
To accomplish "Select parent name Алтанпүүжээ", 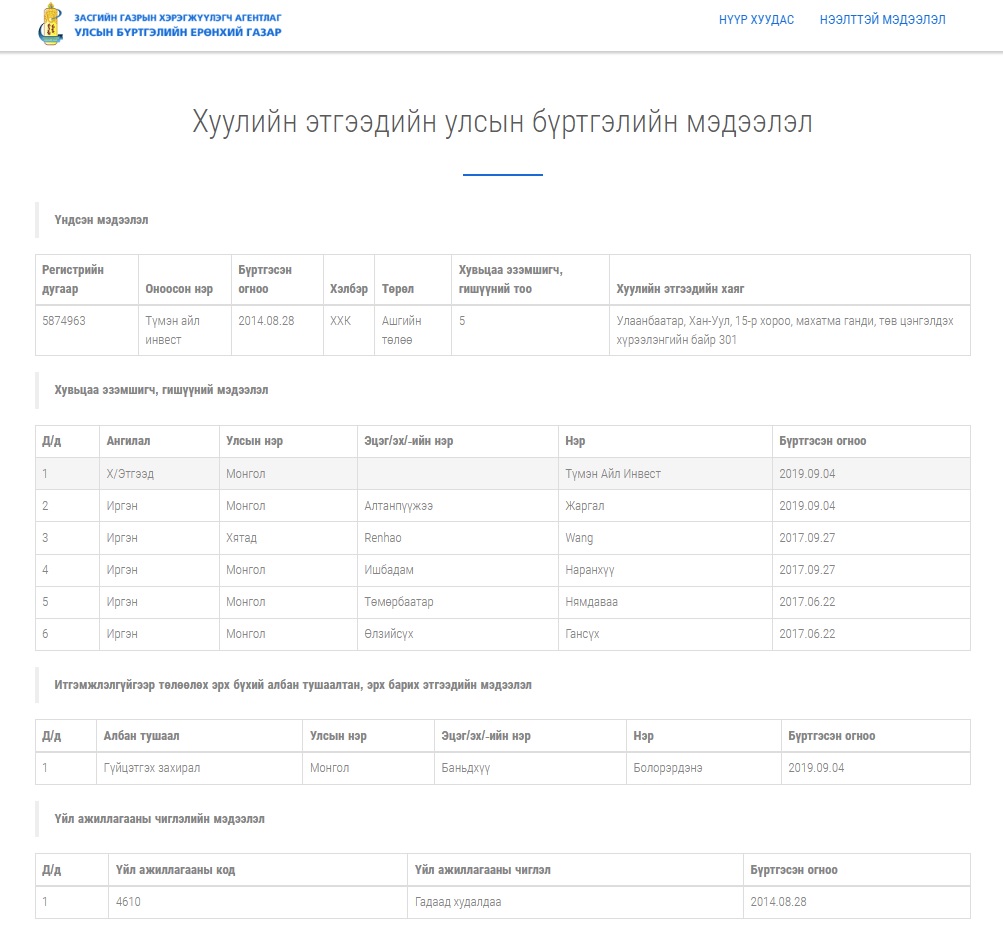I will coord(399,505).
